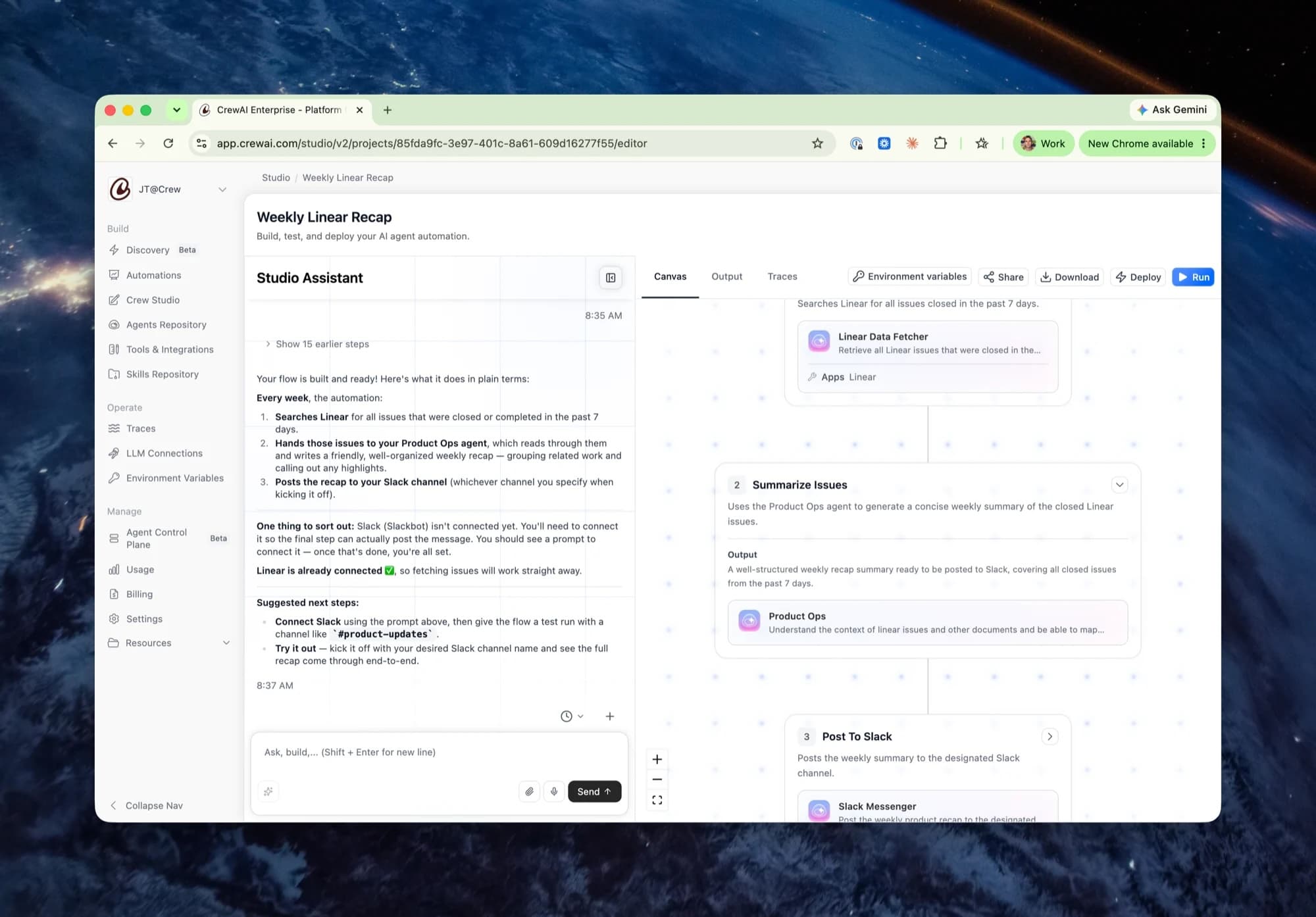The width and height of the screenshot is (1316, 917).
Task: Go forward in browser history
Action: [x=140, y=143]
